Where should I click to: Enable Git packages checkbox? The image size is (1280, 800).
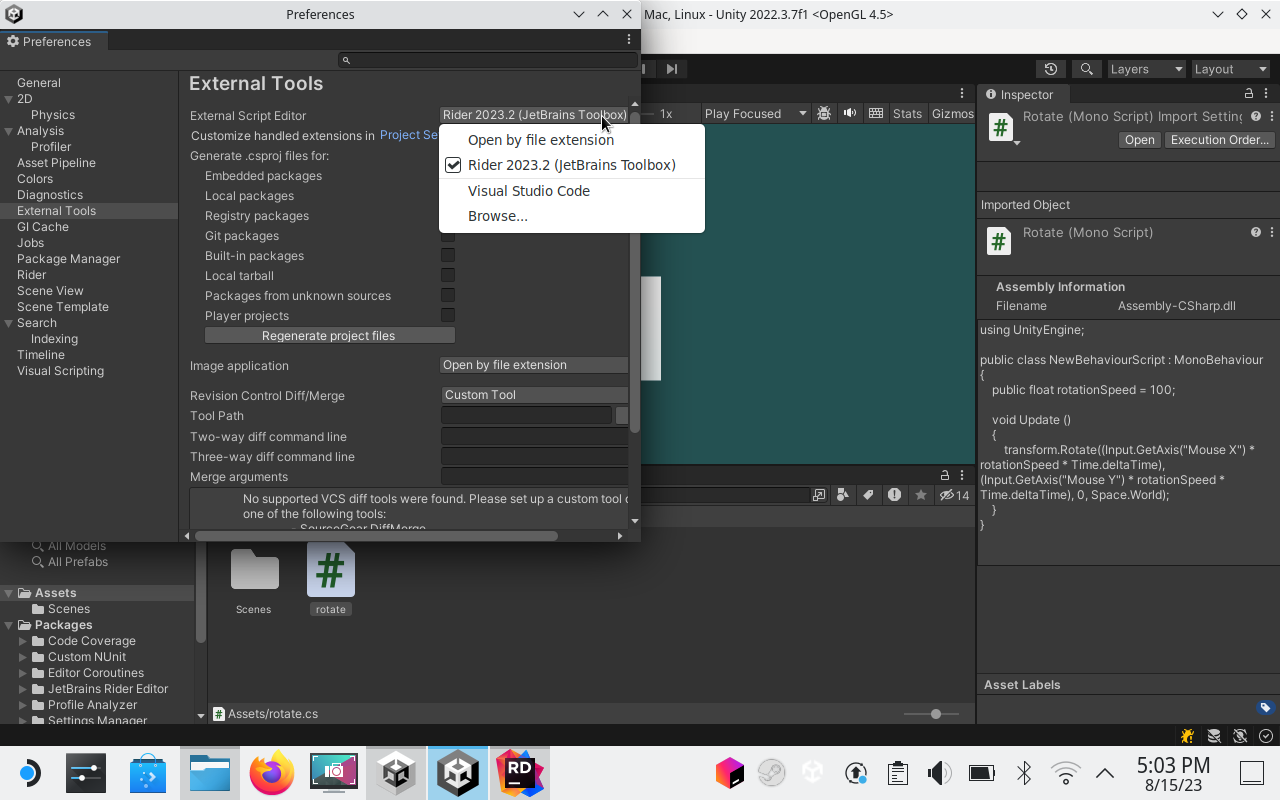click(x=448, y=236)
